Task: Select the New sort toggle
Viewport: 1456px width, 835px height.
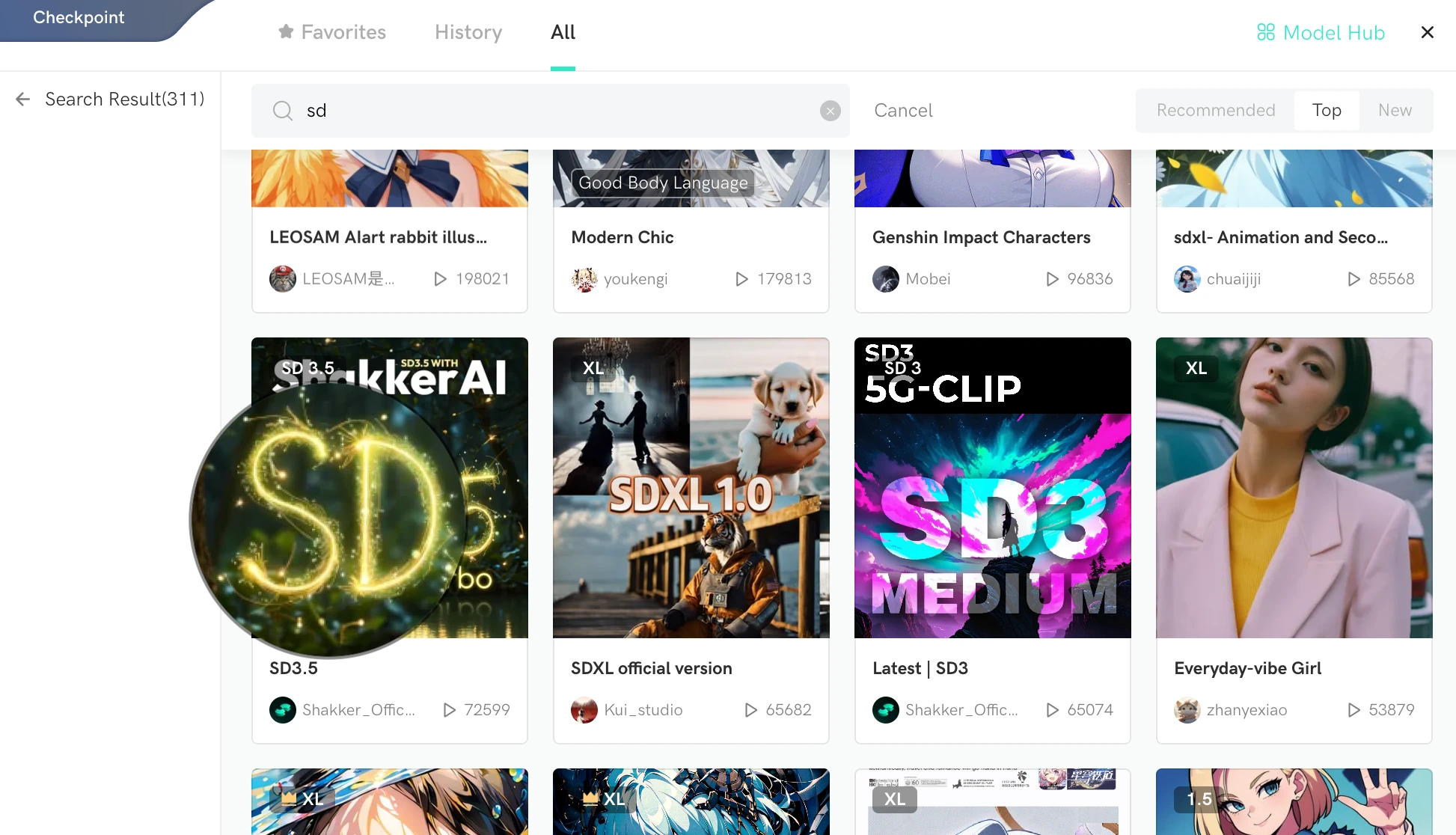Action: [1396, 110]
